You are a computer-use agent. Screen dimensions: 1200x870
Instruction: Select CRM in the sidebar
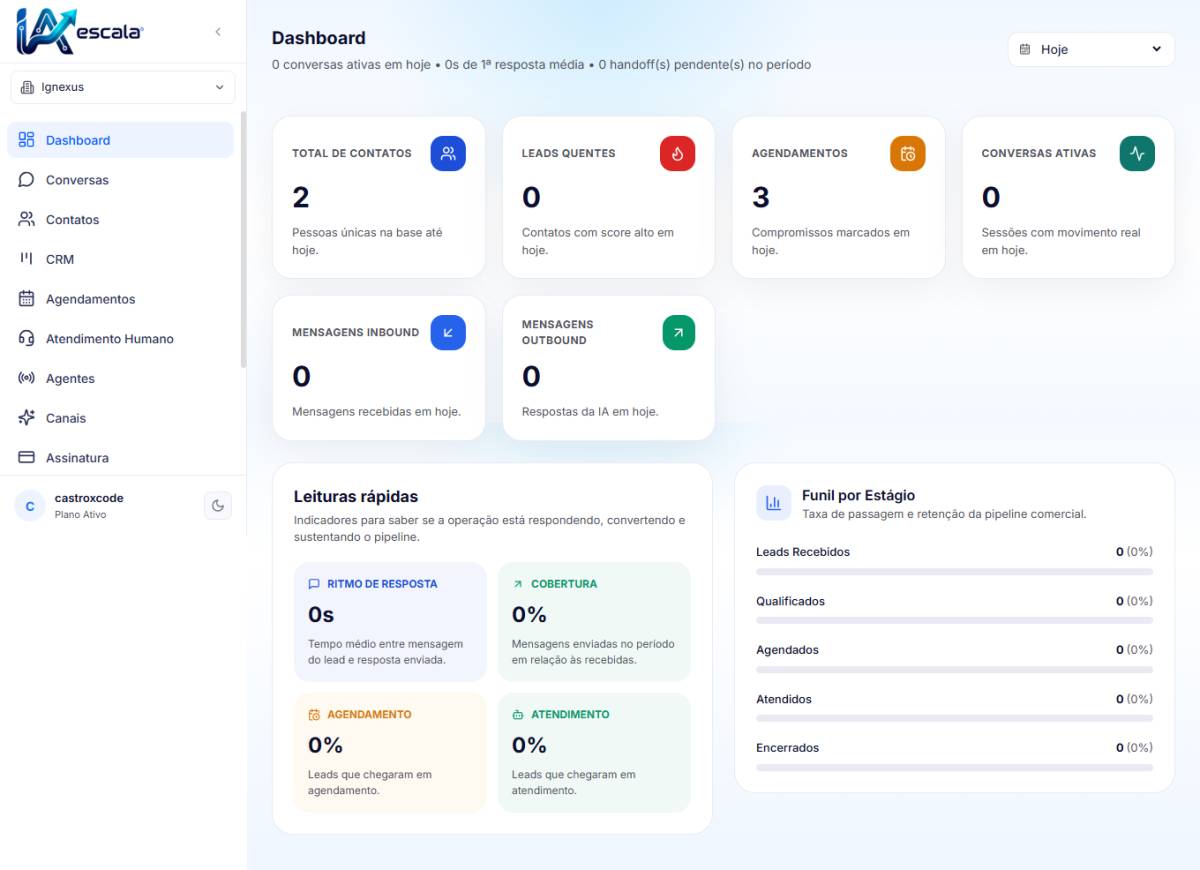120,259
